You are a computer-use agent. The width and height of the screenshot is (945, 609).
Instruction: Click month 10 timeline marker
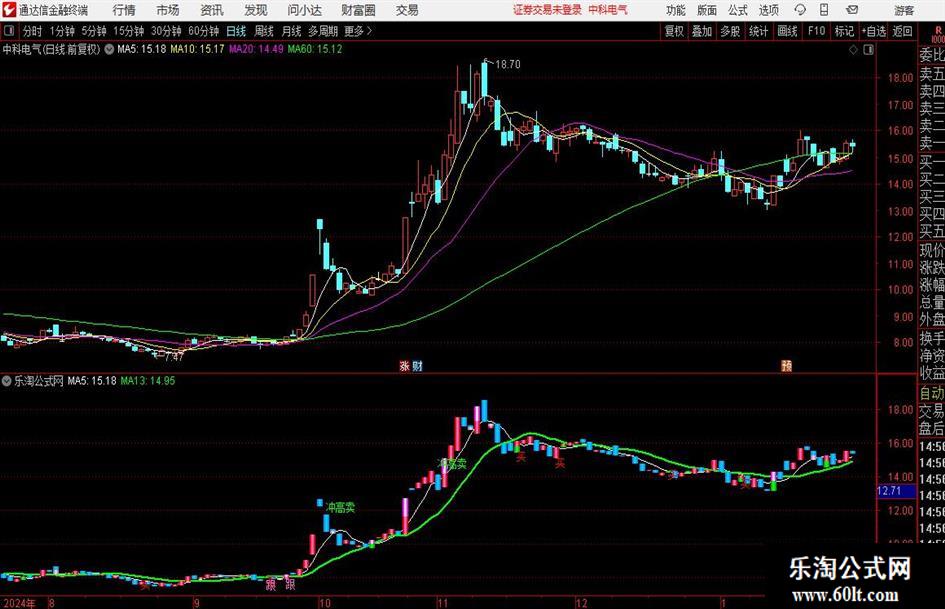[x=325, y=603]
